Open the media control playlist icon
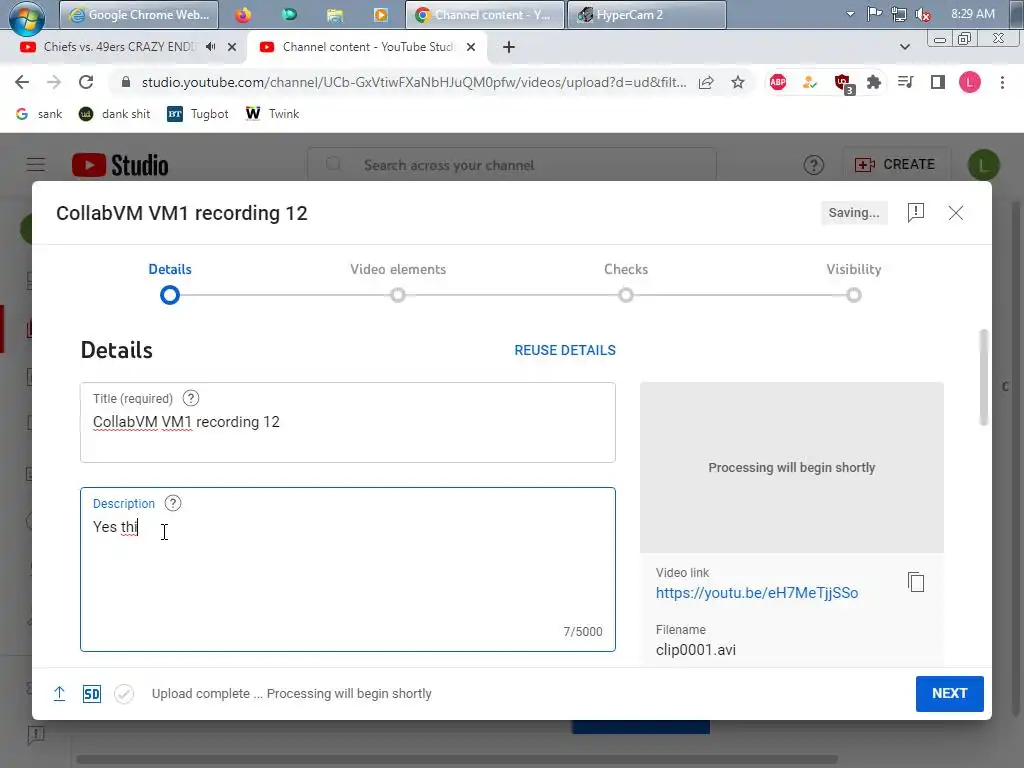The width and height of the screenshot is (1024, 768). pos(906,82)
